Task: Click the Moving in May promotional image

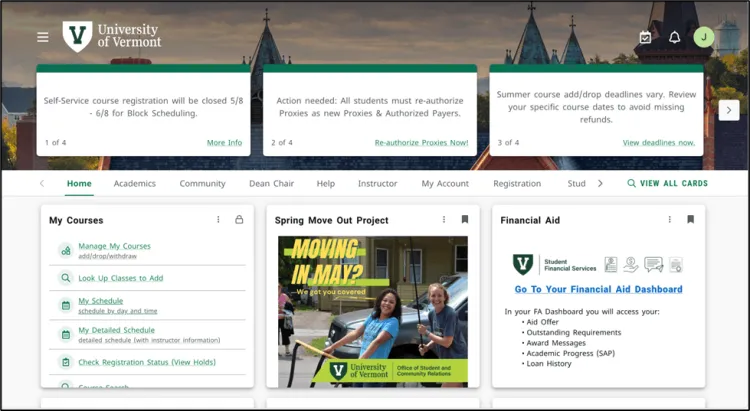Action: [x=373, y=311]
